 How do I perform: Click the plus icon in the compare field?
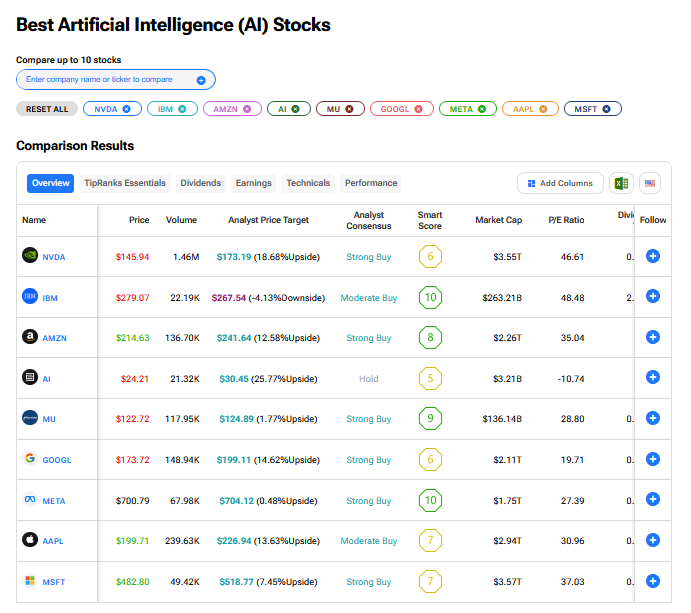point(201,80)
